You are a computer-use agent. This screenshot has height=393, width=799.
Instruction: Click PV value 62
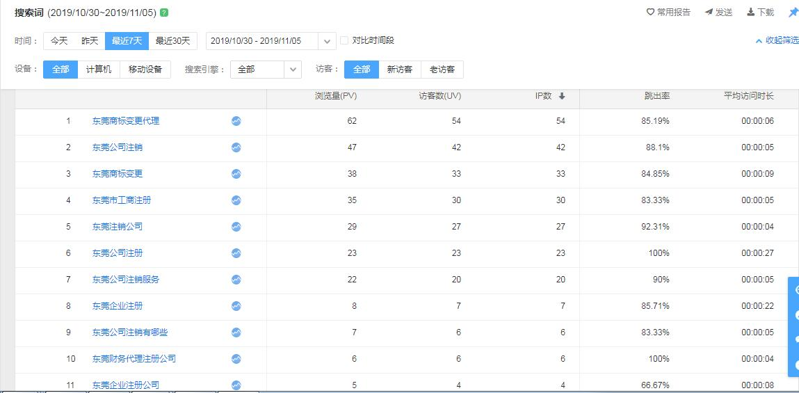coord(352,121)
